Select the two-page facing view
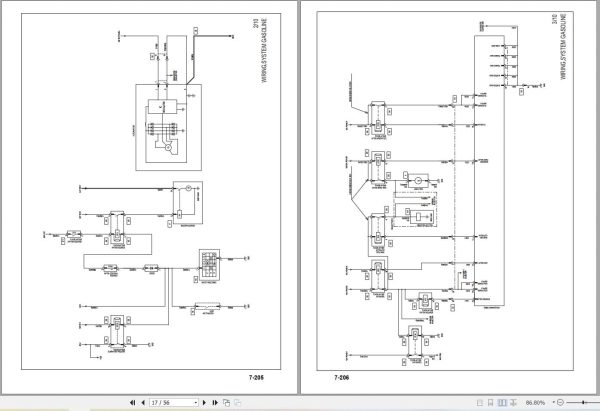Image resolution: width=600 pixels, height=411 pixels. 502,403
